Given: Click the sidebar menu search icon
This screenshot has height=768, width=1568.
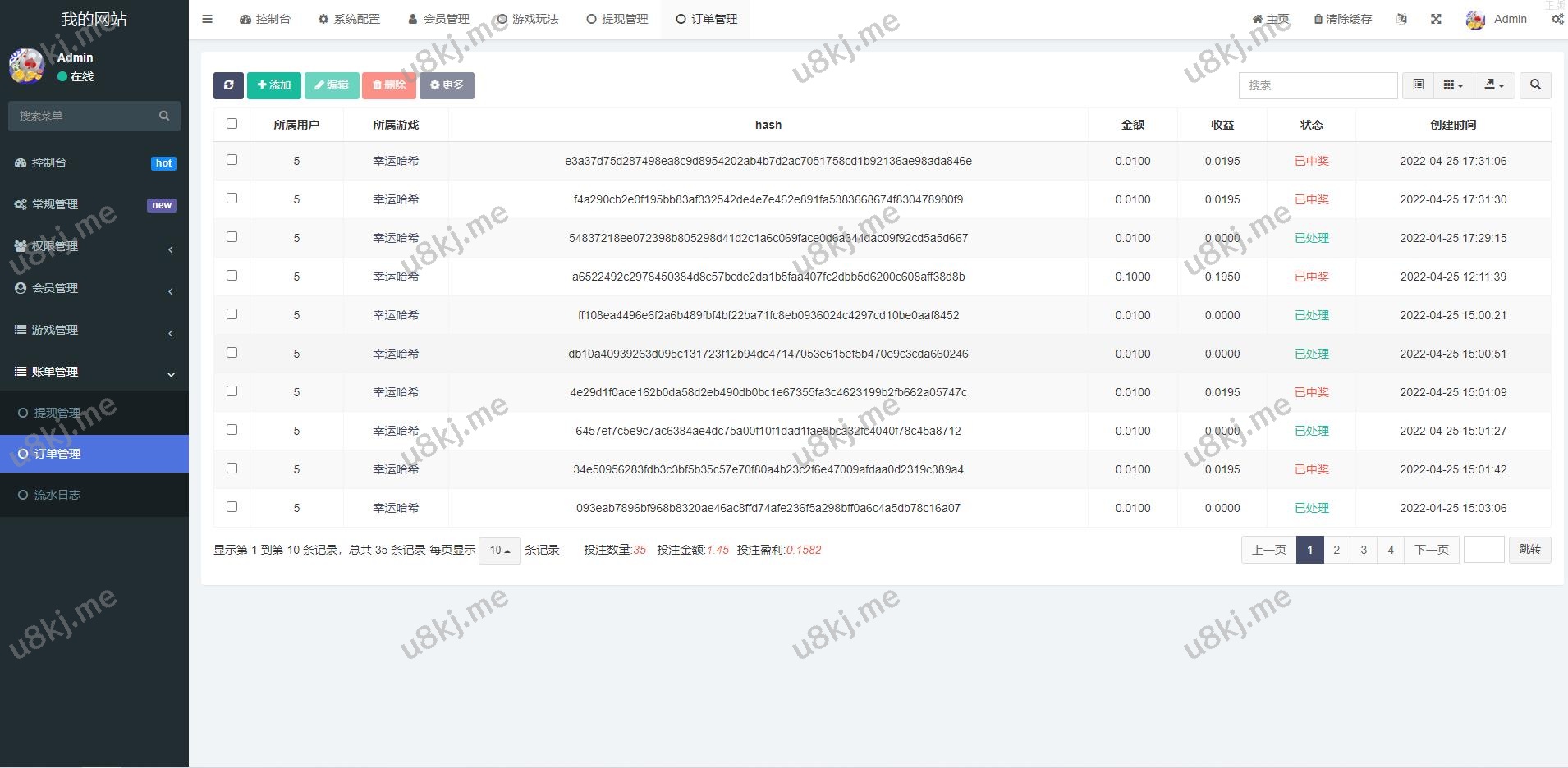Looking at the screenshot, I should (x=164, y=116).
